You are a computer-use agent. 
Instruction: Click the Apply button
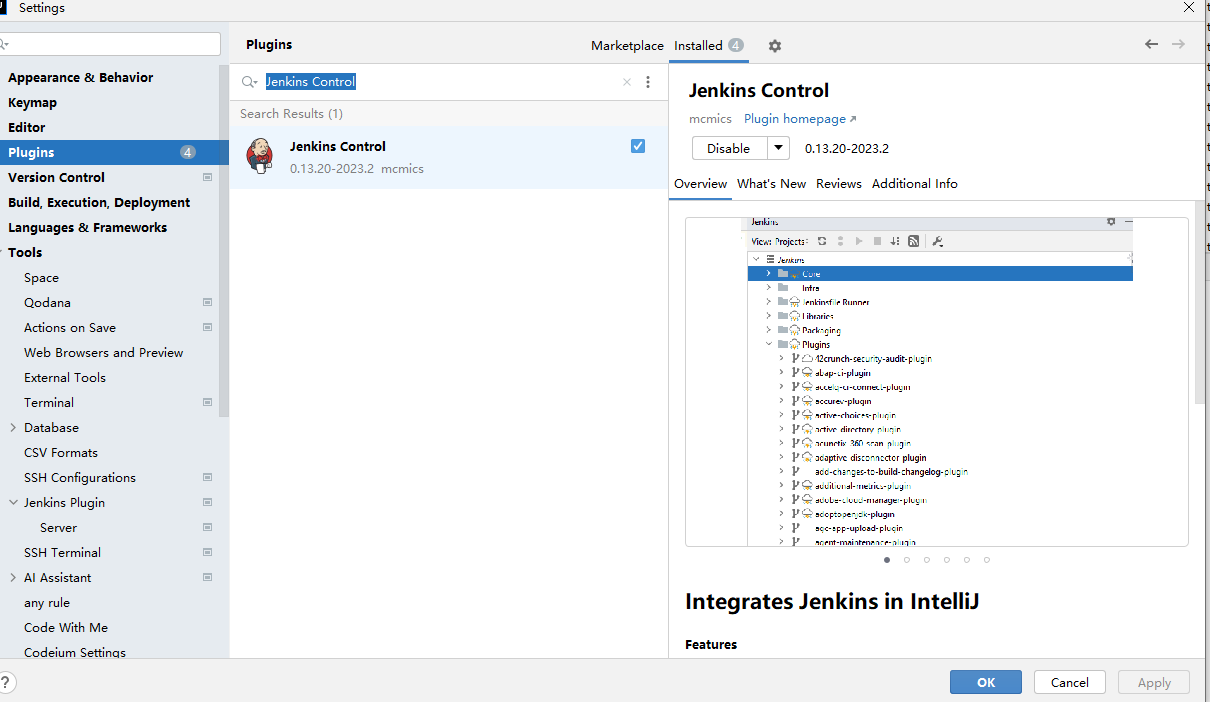click(x=1154, y=682)
